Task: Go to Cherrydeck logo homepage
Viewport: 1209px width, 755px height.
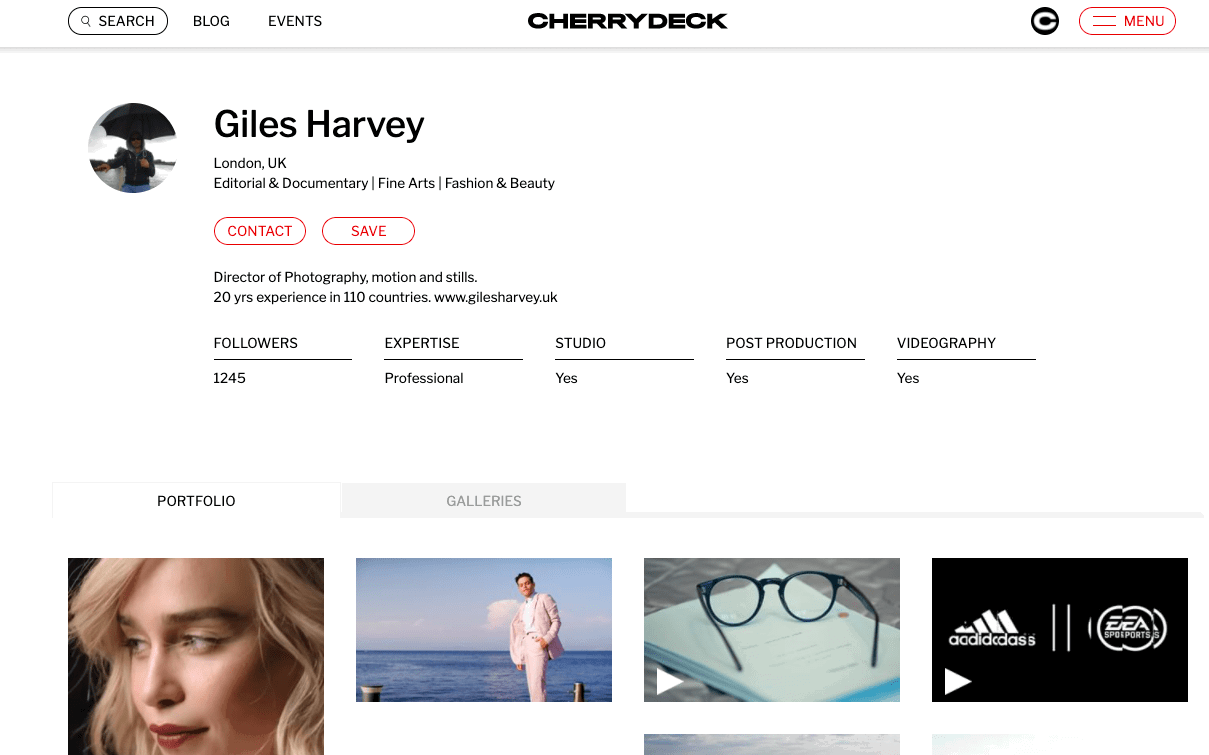Action: [x=627, y=21]
